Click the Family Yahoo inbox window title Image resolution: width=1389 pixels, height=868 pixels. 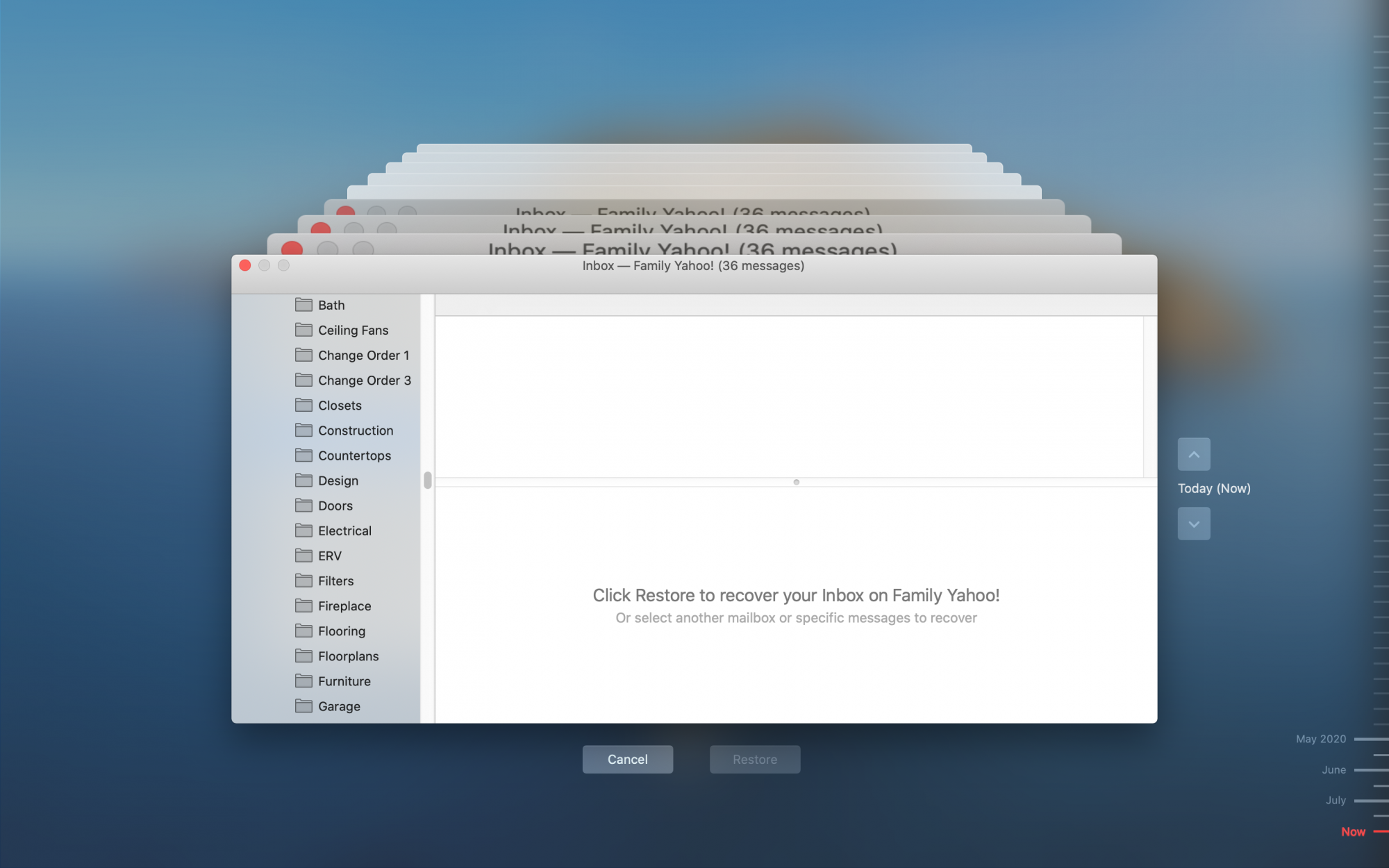tap(693, 265)
